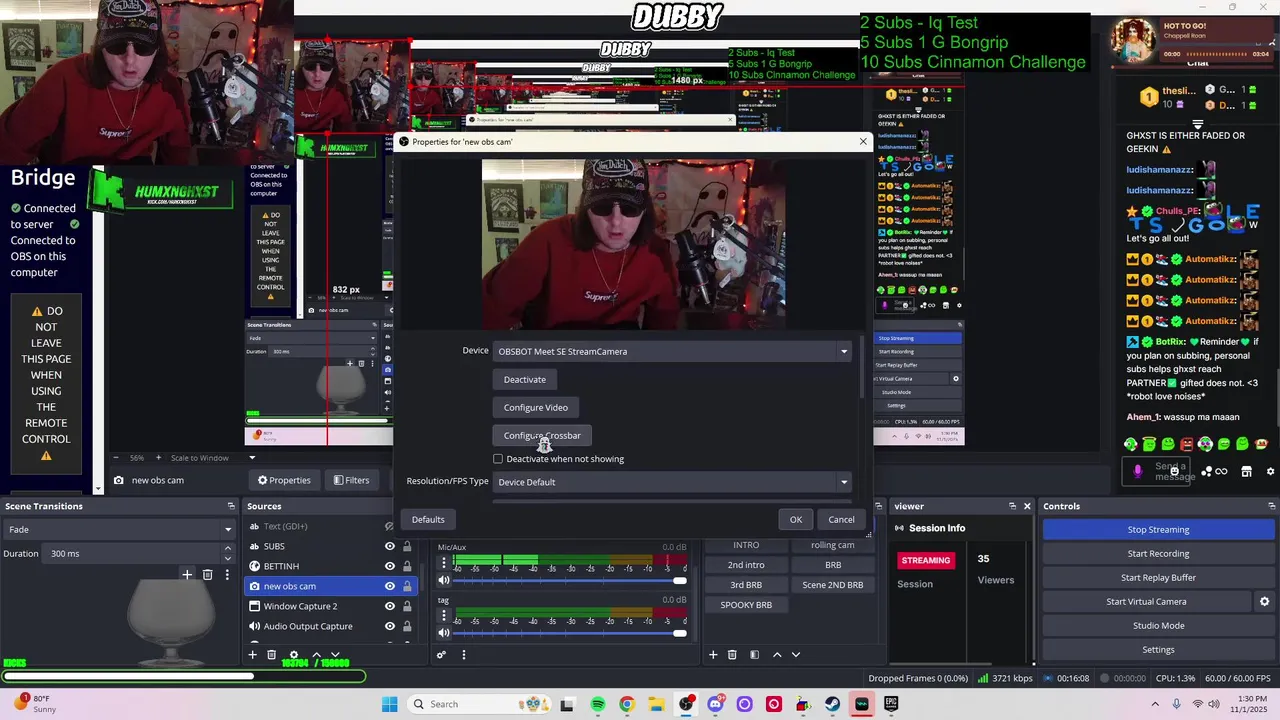
Task: Increase transition Duration with up arrow
Action: coord(227,549)
